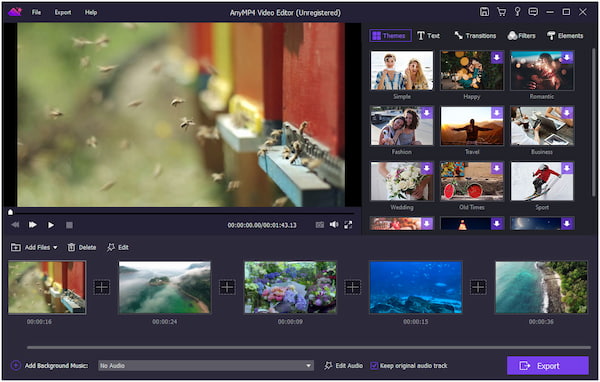
Task: Download the Fashion theme
Action: click(427, 113)
